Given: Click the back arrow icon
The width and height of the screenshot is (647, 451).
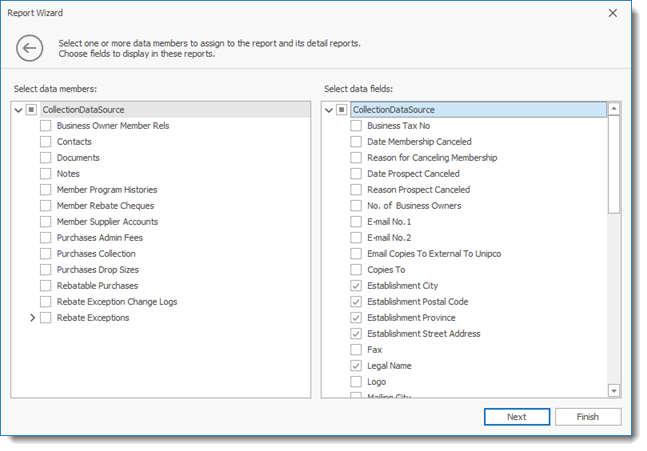Looking at the screenshot, I should pyautogui.click(x=30, y=48).
